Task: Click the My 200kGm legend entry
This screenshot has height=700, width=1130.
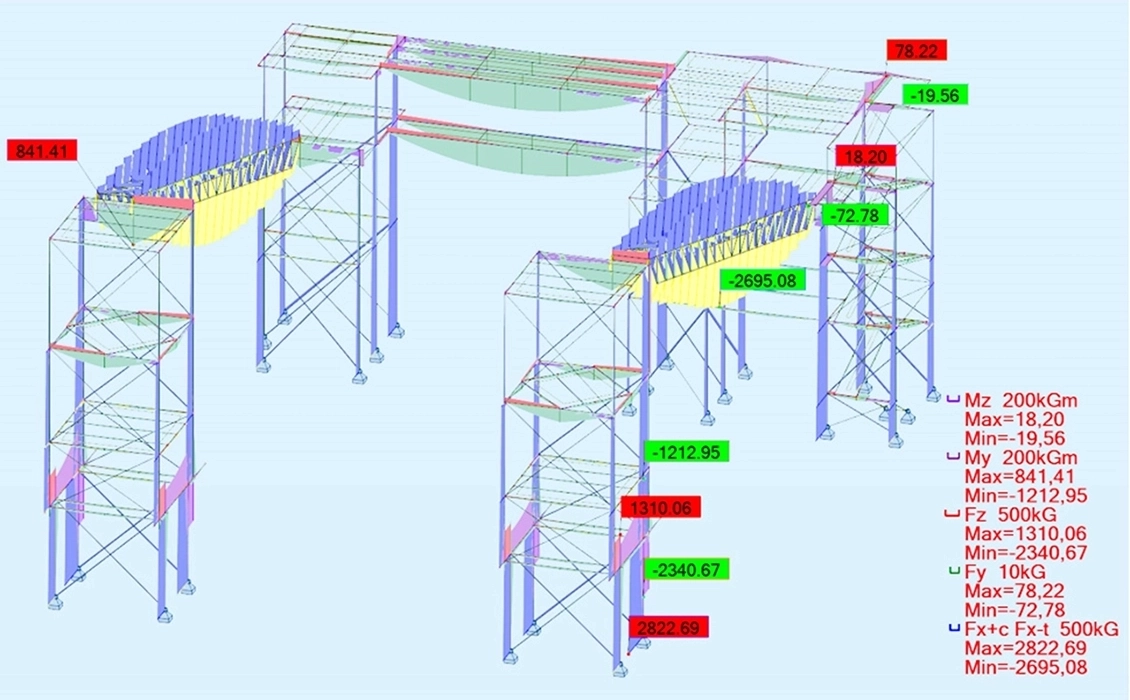Action: (1019, 456)
